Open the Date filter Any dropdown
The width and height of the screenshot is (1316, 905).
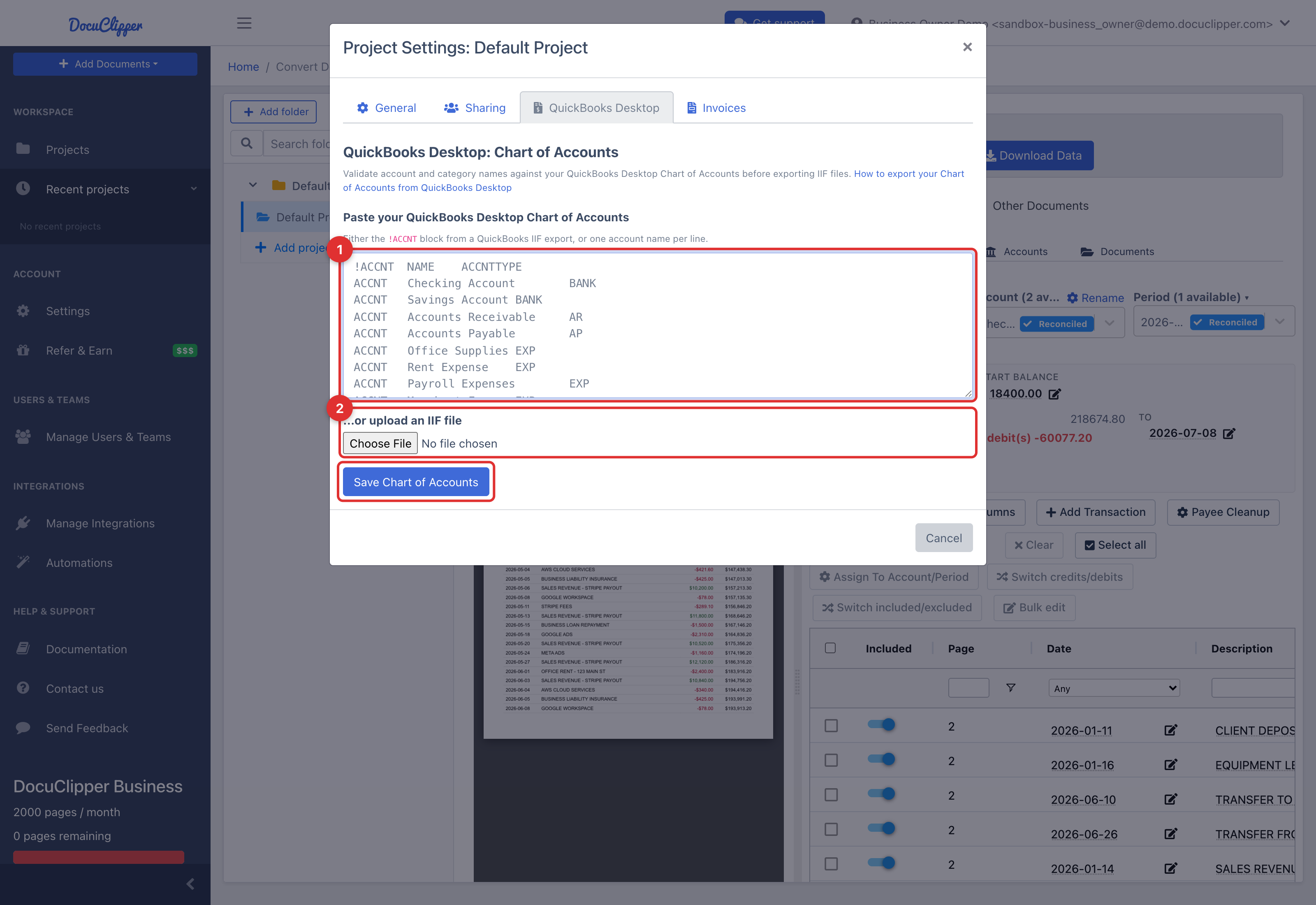(x=1114, y=688)
